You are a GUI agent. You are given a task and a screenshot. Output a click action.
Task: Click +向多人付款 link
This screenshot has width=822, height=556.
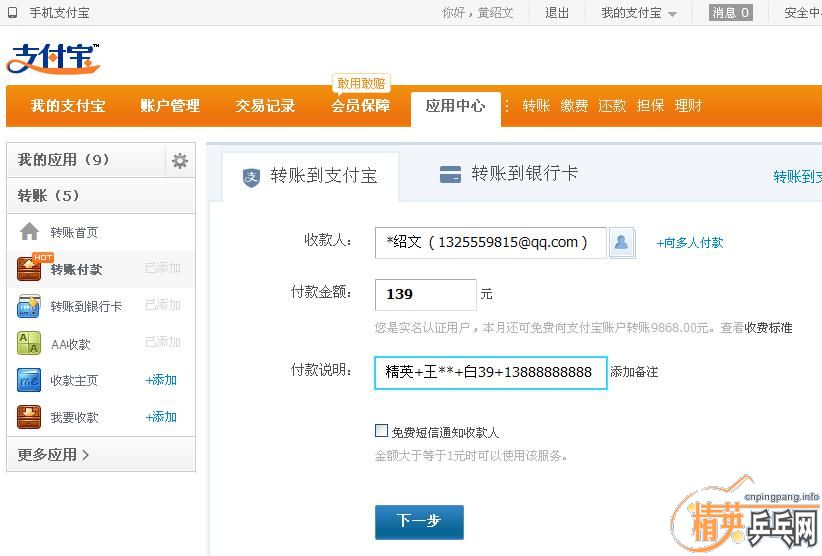coord(690,243)
